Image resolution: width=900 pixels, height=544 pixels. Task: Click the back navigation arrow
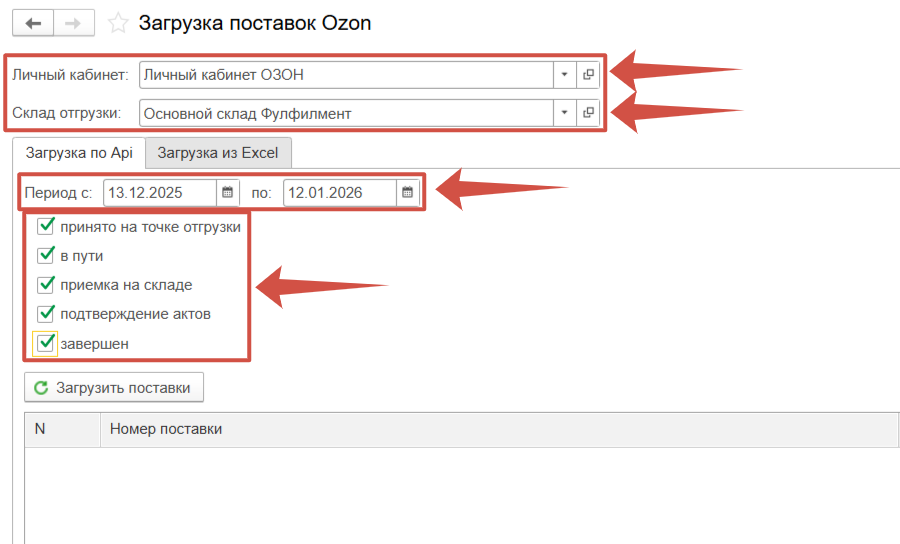click(x=32, y=23)
